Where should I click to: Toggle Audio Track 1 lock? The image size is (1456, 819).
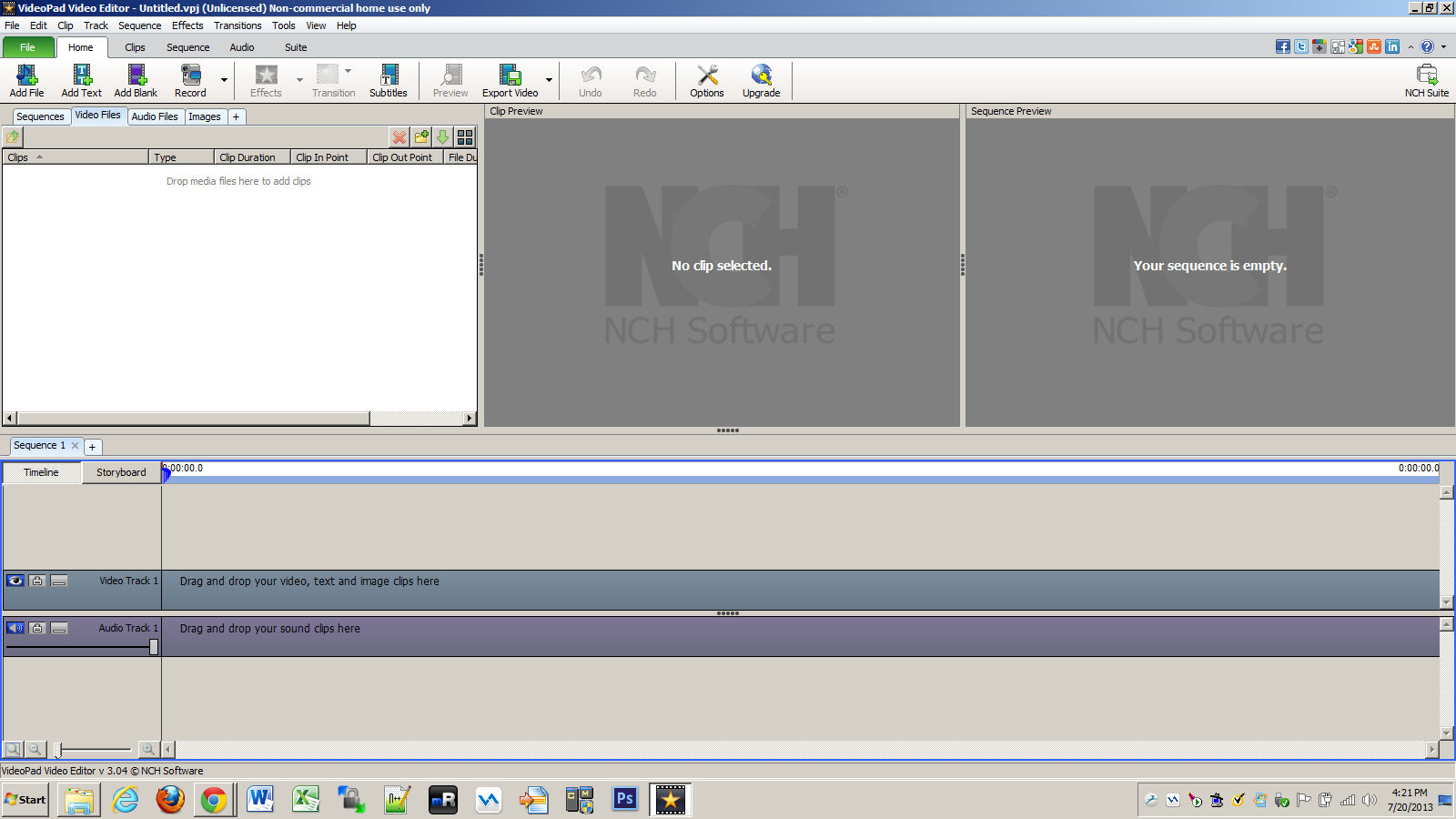37,628
